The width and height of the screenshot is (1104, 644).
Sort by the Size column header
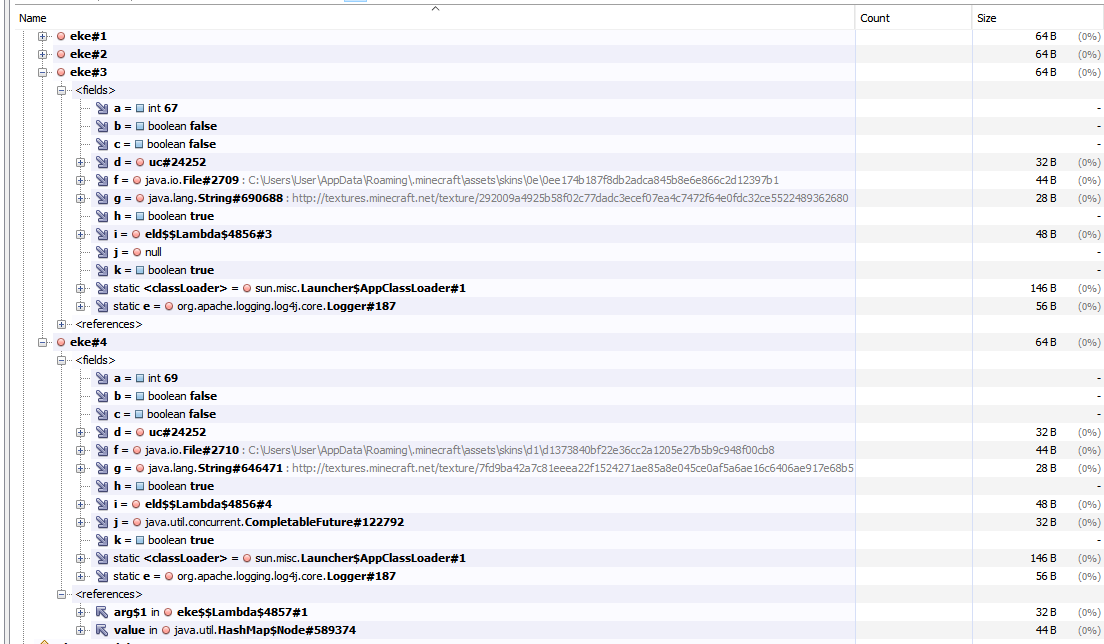pos(986,18)
